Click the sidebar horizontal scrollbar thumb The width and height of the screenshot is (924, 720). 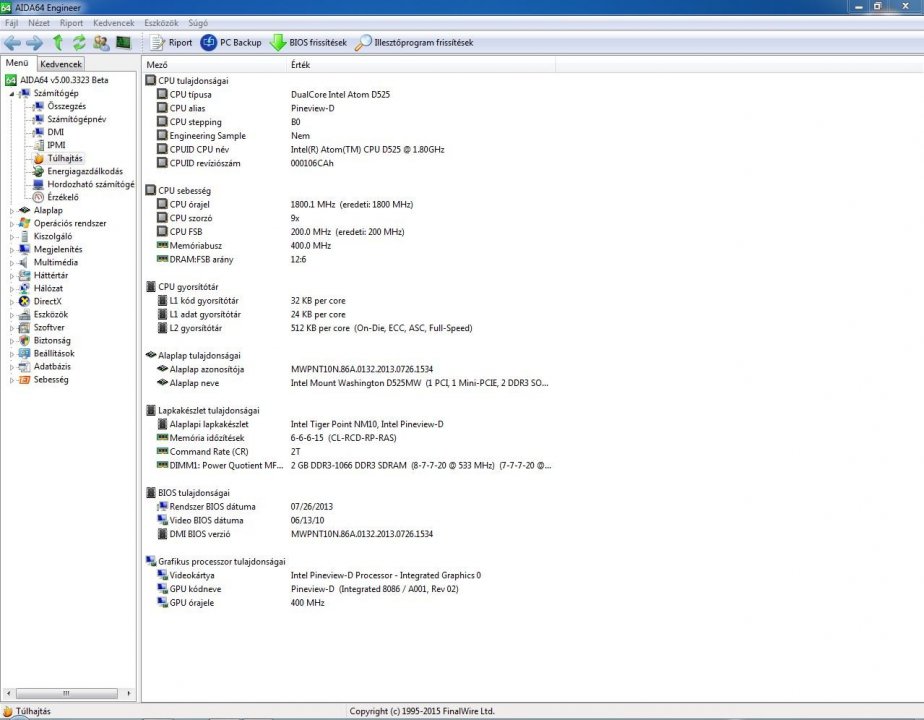click(x=67, y=693)
